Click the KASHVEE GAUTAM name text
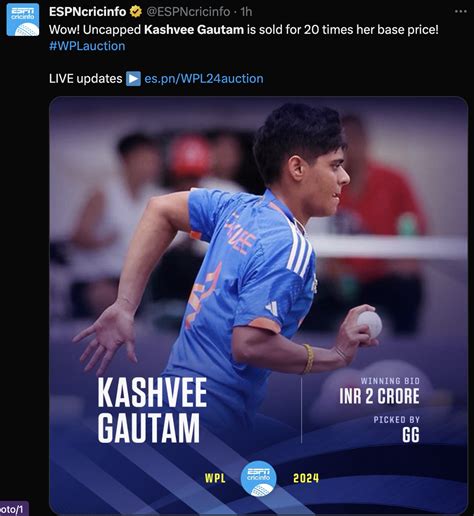Viewport: 474px width, 516px height. 152,410
